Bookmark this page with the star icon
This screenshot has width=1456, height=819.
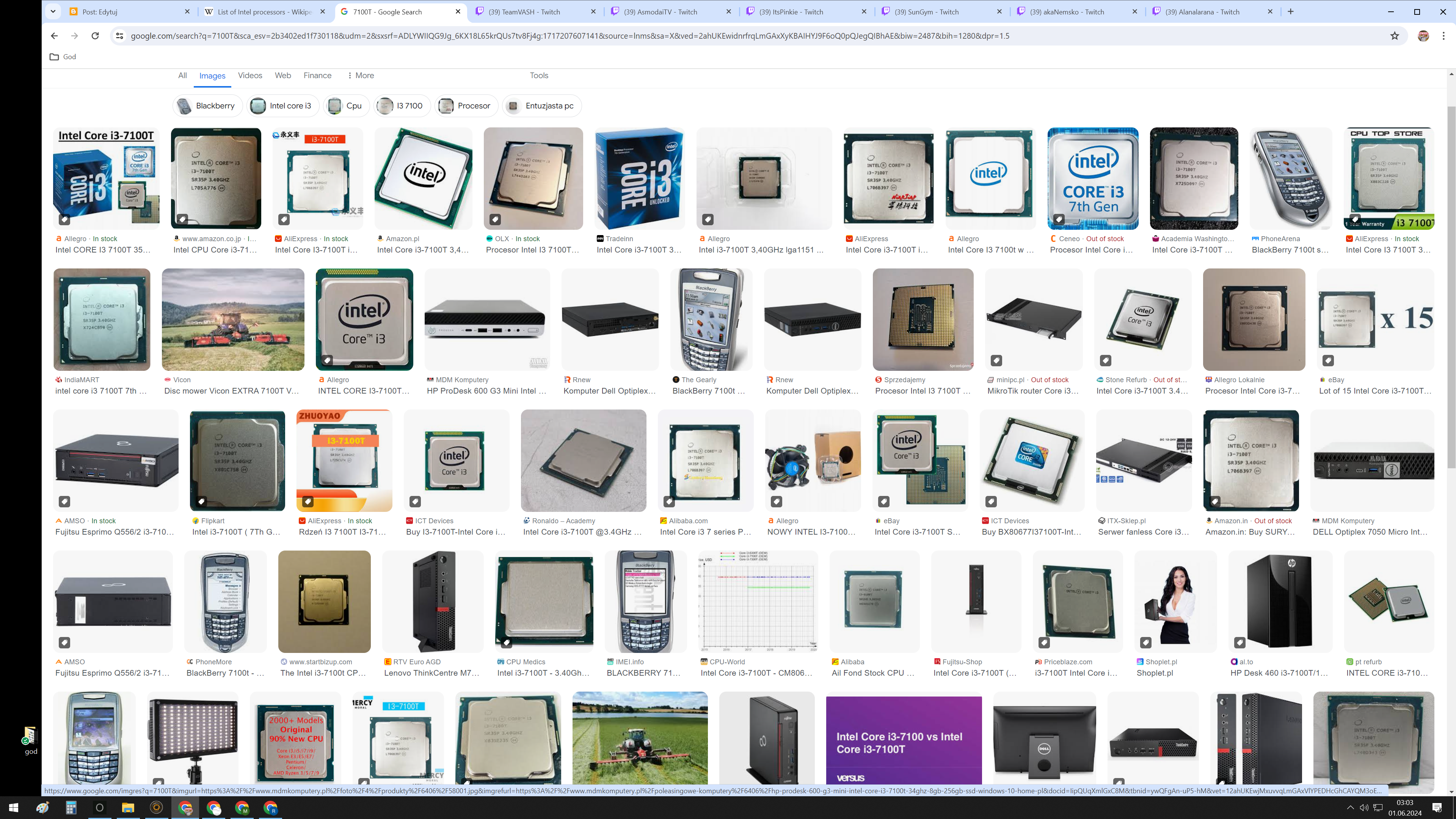(x=1395, y=36)
